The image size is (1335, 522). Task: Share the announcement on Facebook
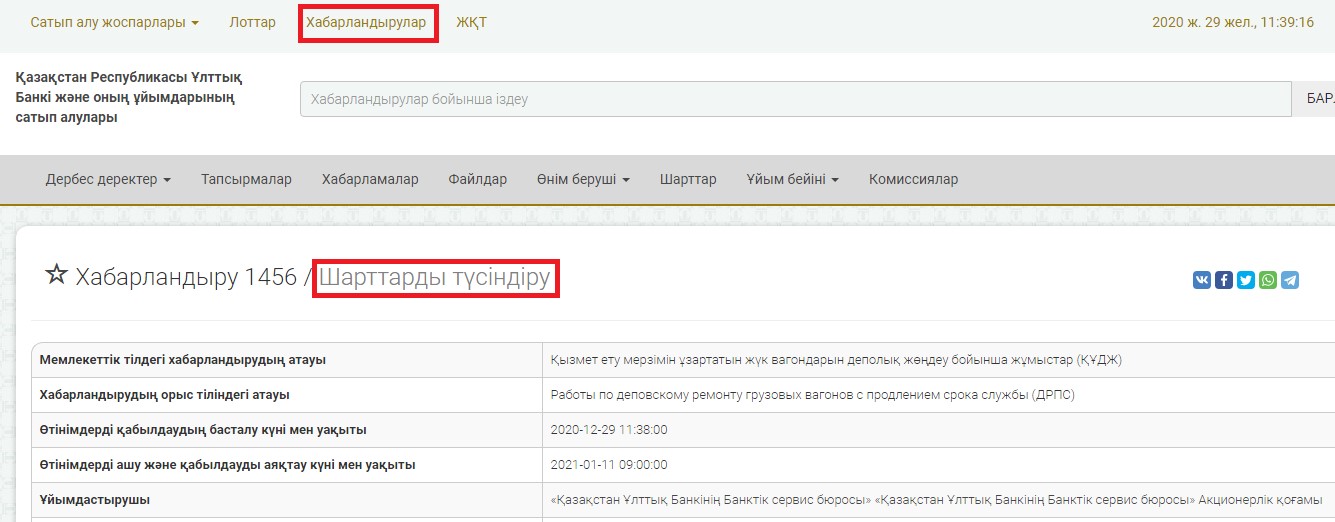[1223, 281]
